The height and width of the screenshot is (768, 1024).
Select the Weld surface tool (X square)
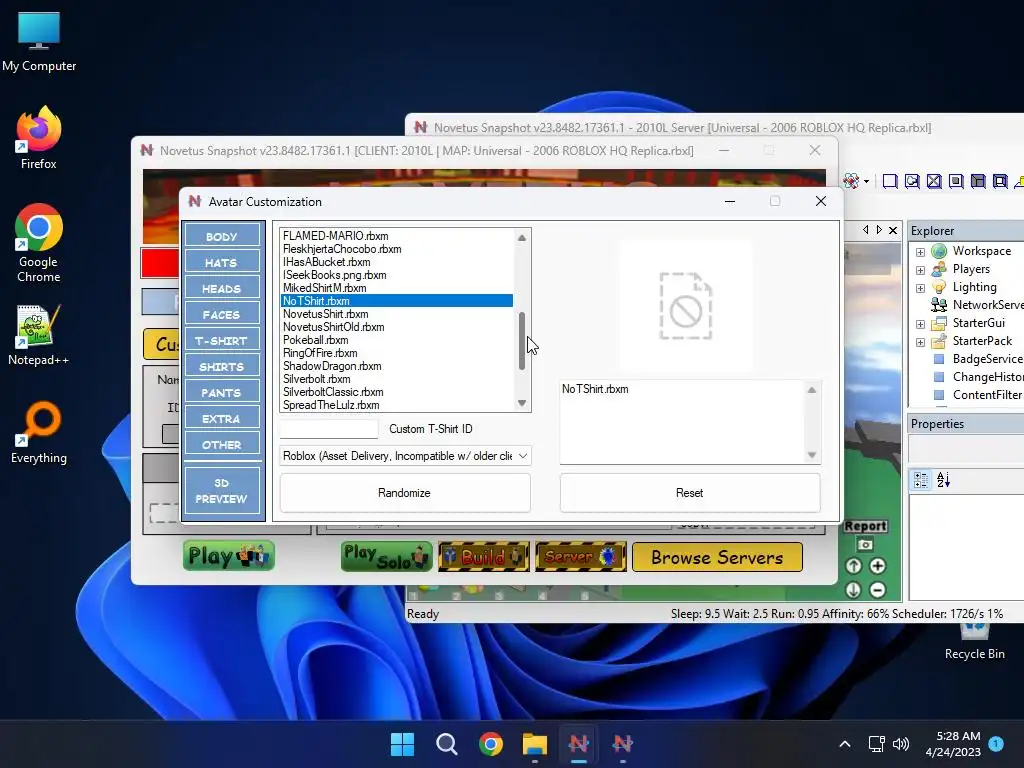[934, 181]
